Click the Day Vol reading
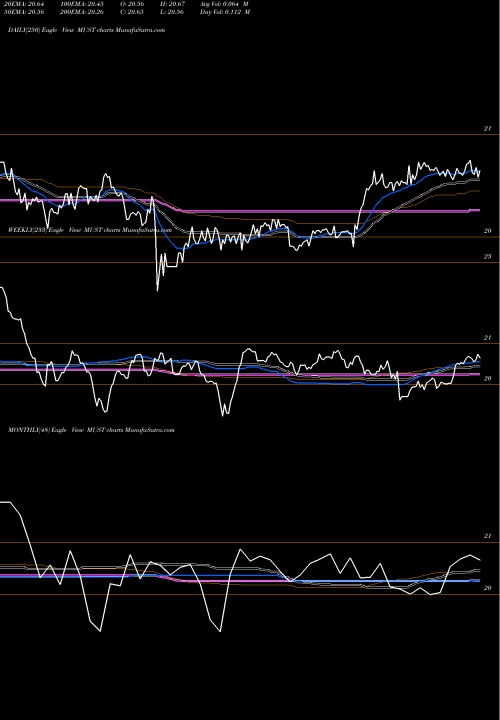500x720 pixels. tap(225, 12)
